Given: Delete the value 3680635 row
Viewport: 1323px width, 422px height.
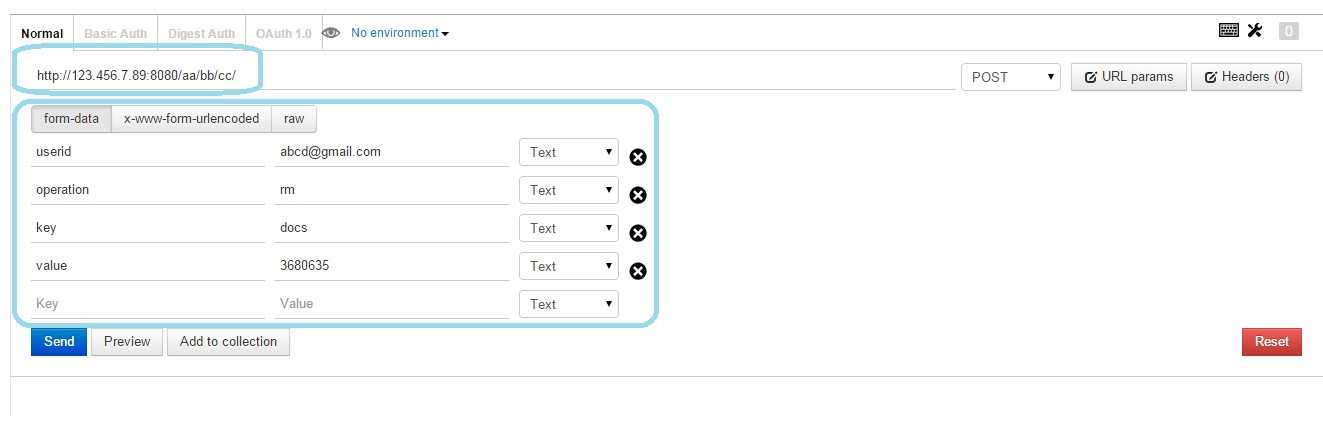Looking at the screenshot, I should coord(638,271).
